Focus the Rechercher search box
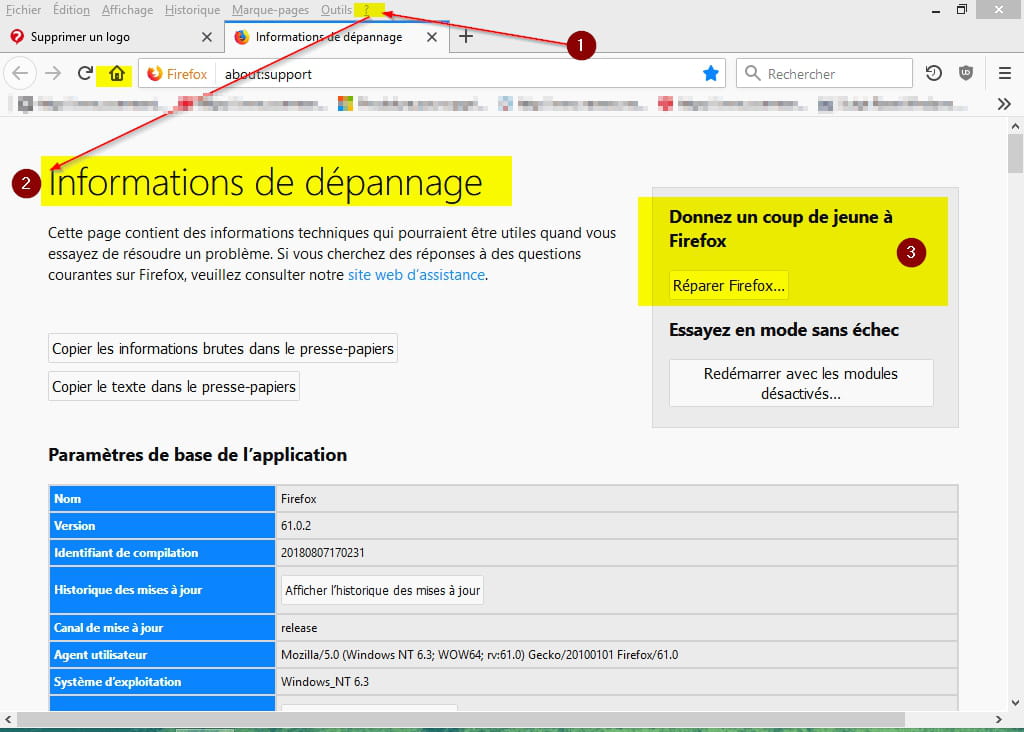 coord(824,73)
